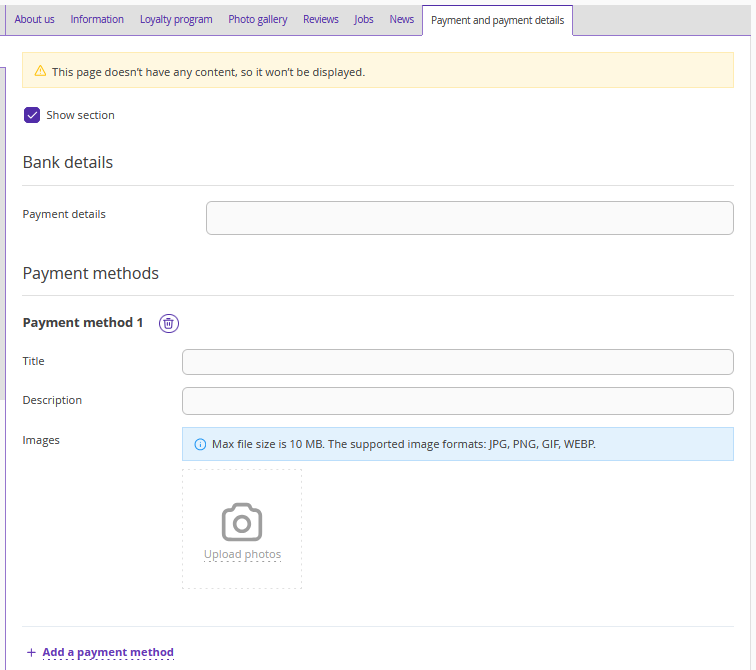Focus the Title input field
This screenshot has width=756, height=670.
click(x=458, y=362)
